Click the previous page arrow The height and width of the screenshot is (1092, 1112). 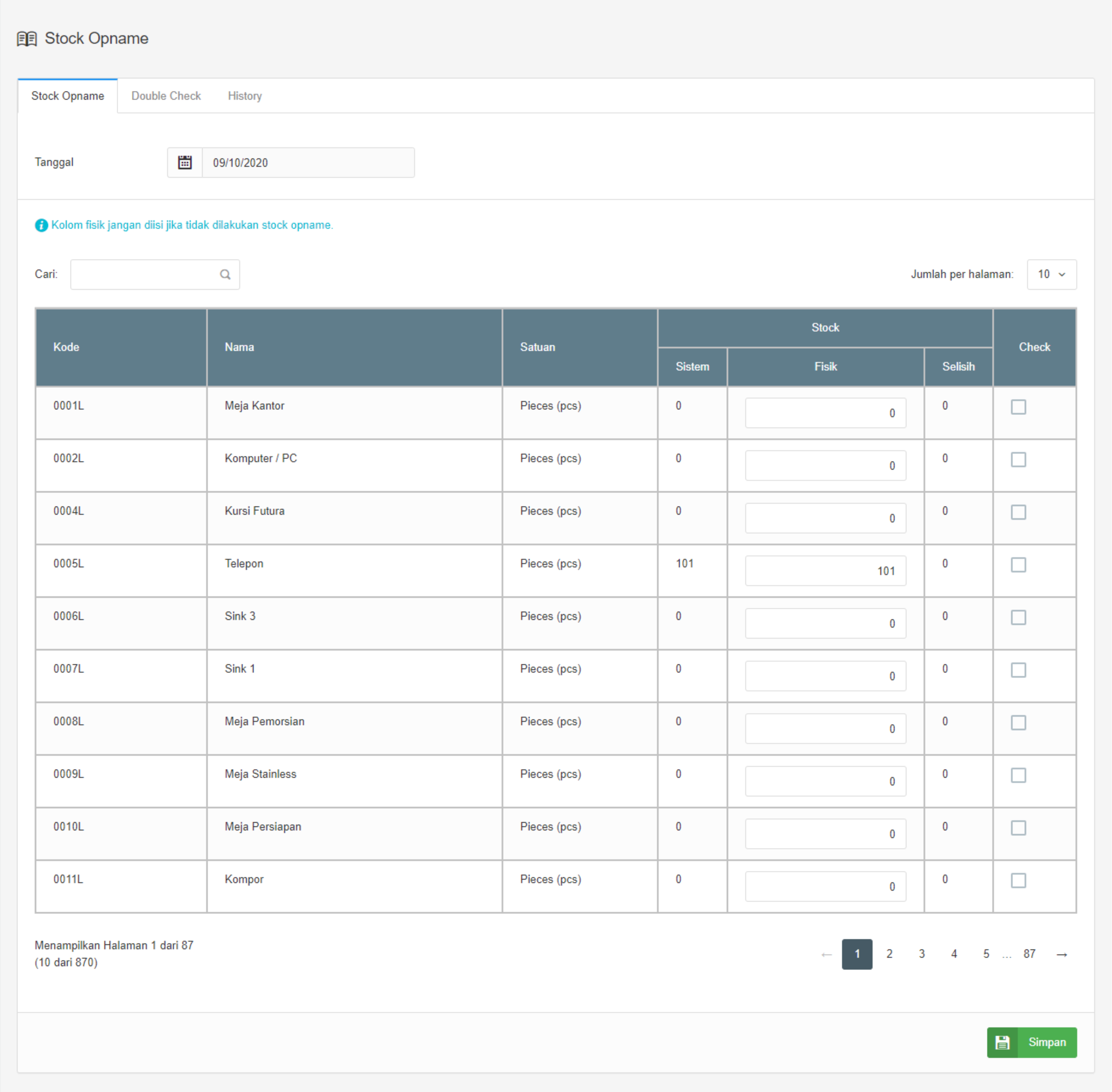826,954
